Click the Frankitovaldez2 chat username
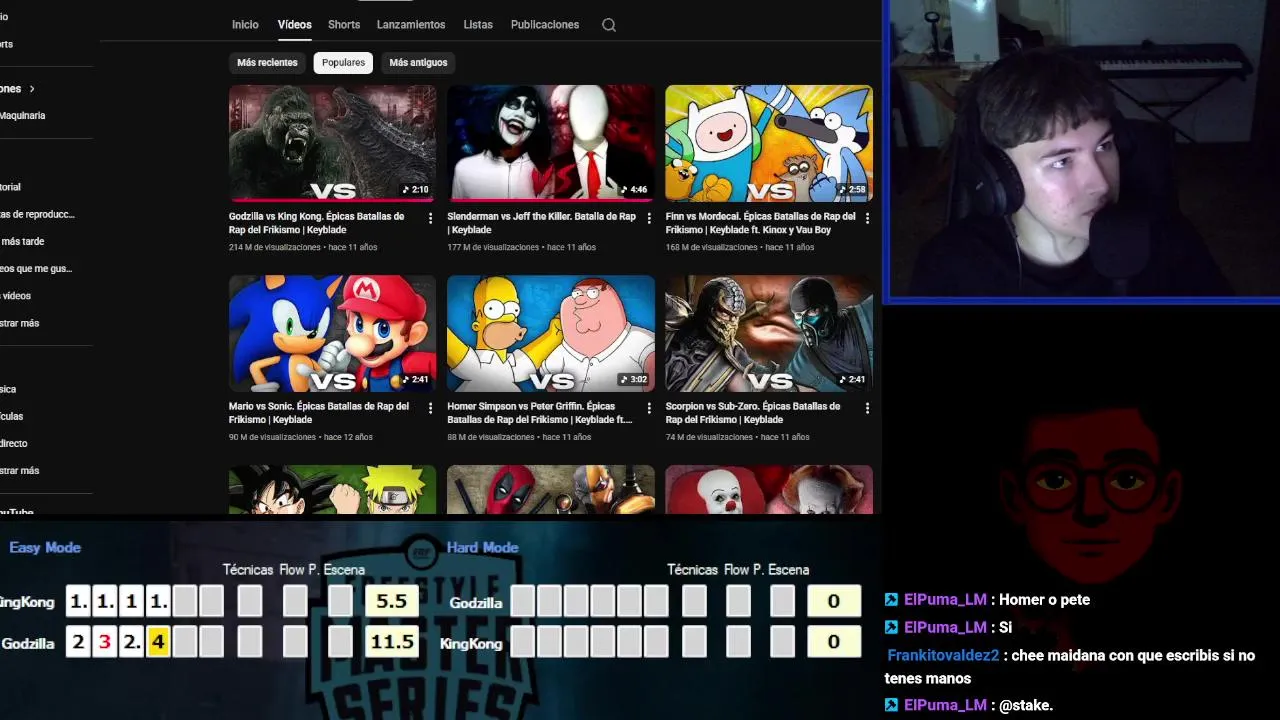1280x720 pixels. pyautogui.click(x=943, y=656)
